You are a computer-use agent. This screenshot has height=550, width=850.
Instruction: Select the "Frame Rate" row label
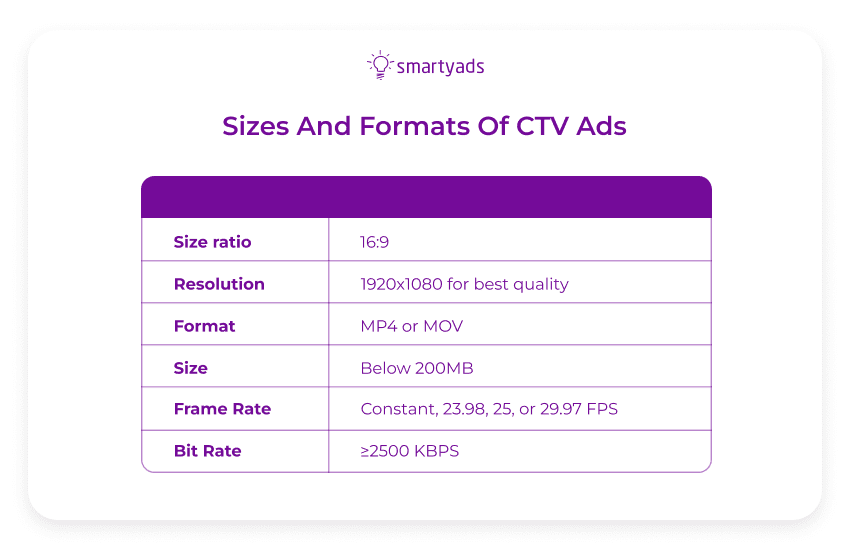click(x=222, y=409)
